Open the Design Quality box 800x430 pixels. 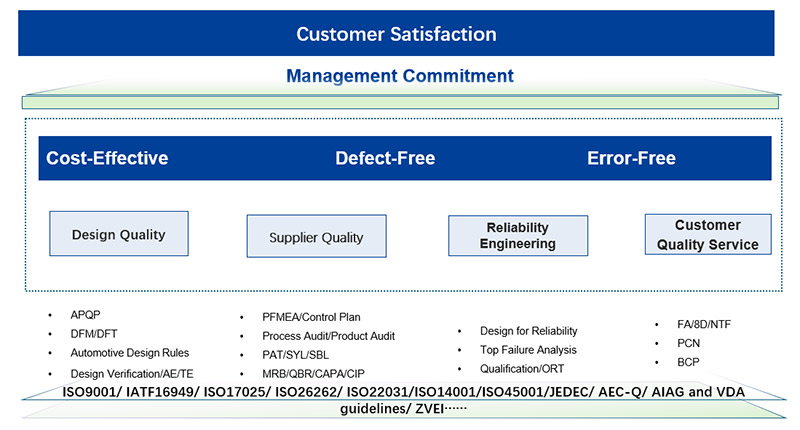click(x=118, y=236)
